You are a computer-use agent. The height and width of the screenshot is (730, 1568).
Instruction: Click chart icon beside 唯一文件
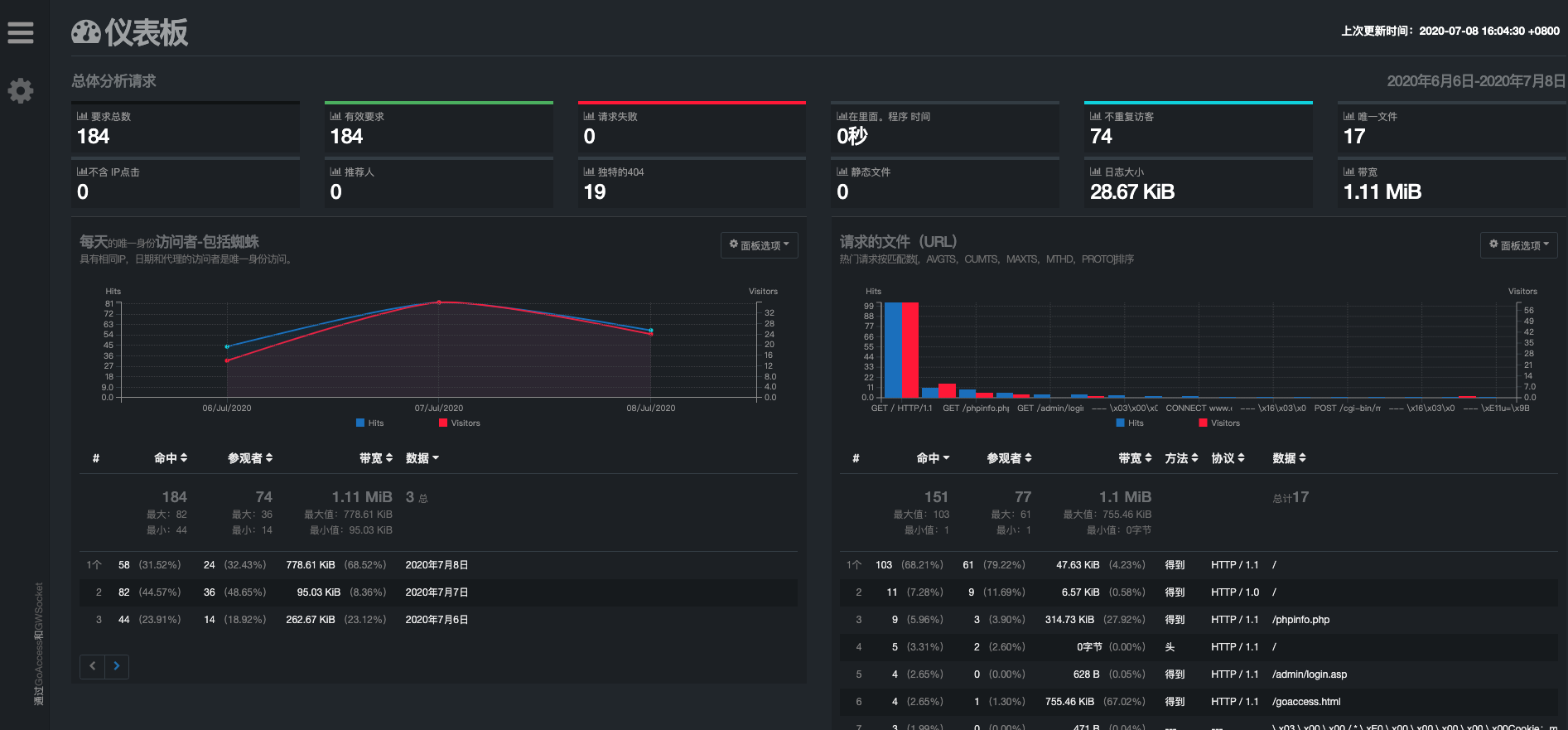tap(1349, 116)
